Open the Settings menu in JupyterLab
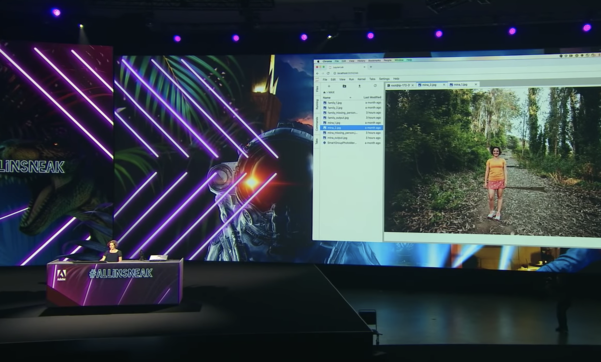The height and width of the screenshot is (362, 601). (384, 79)
